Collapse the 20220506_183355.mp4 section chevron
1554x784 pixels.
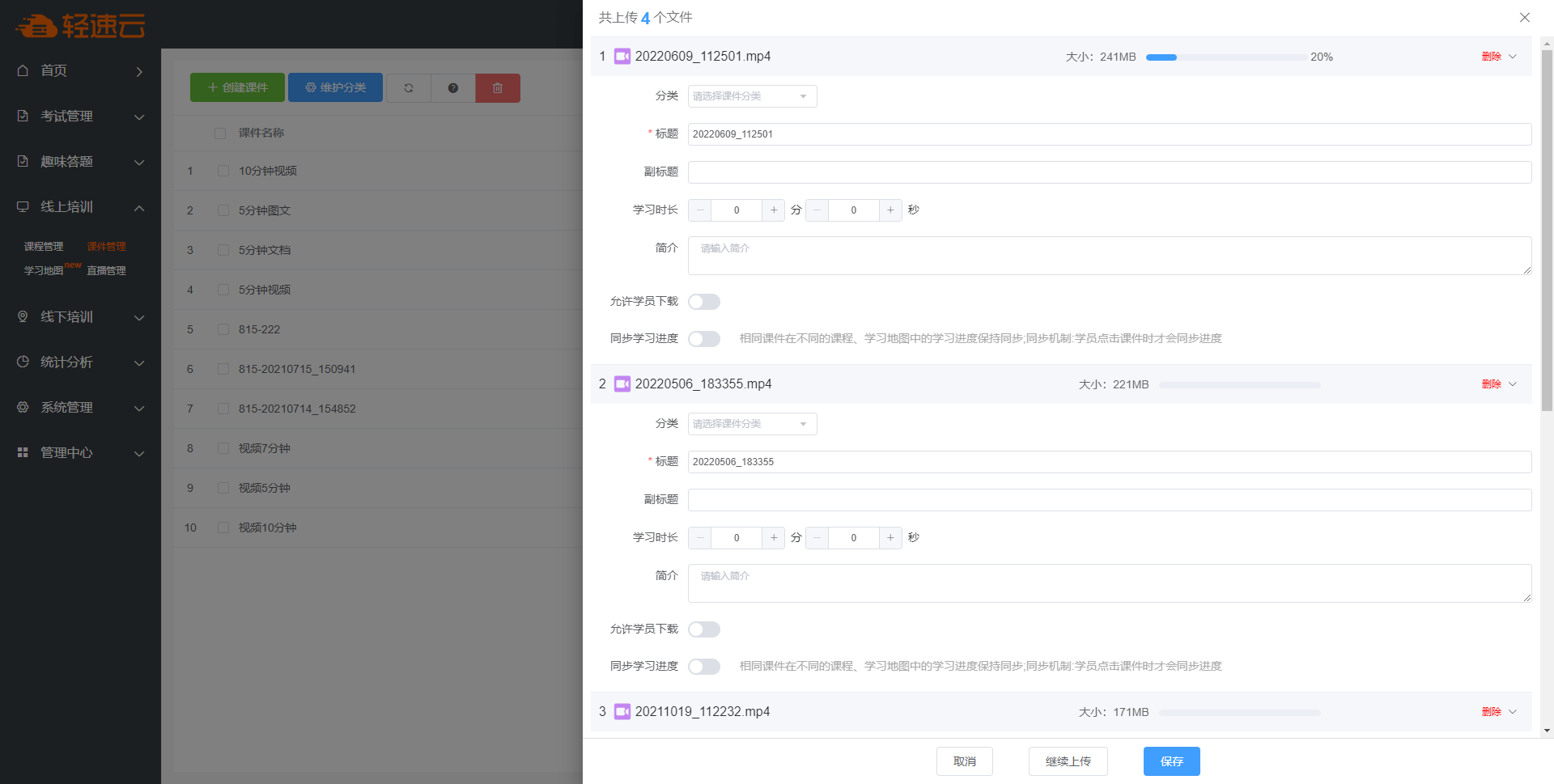click(1513, 384)
